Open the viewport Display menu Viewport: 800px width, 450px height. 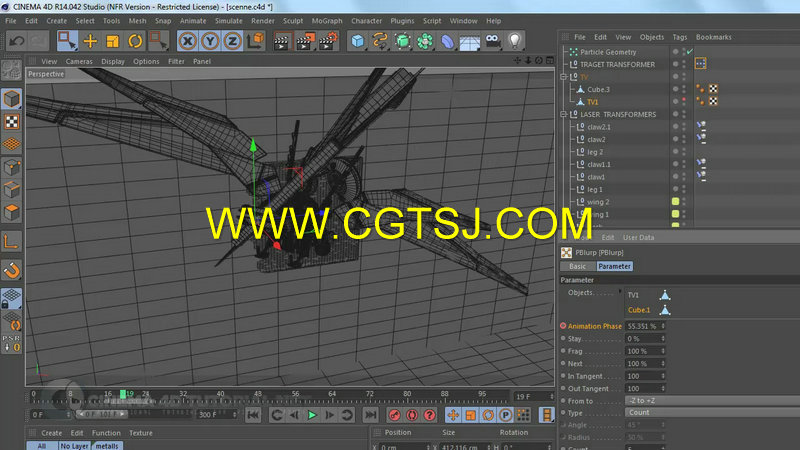coord(113,61)
